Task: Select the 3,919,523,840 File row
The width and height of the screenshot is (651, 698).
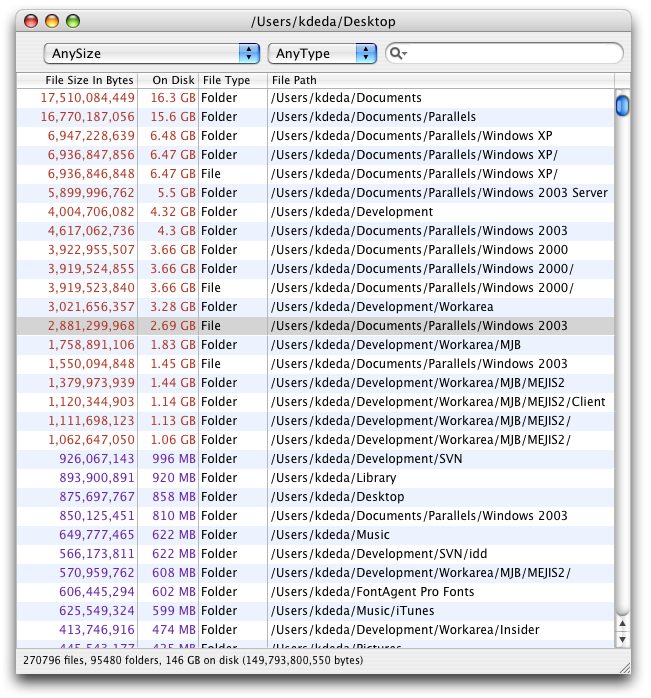Action: coord(315,288)
